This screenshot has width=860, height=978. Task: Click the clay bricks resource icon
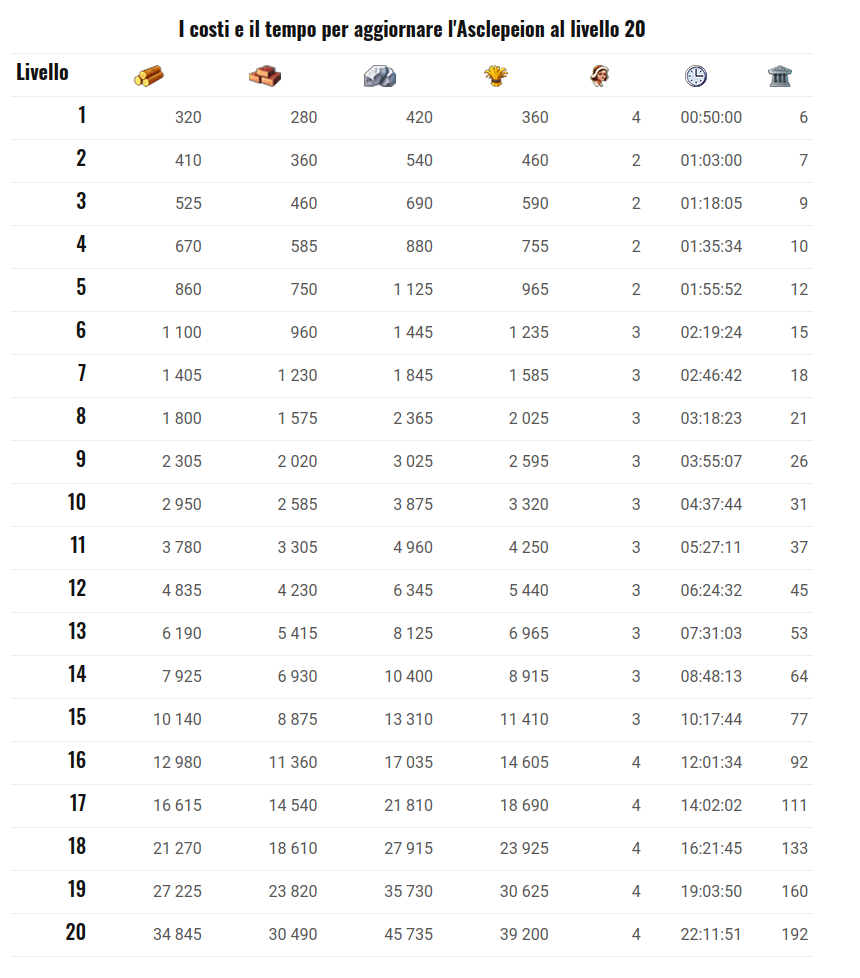264,76
